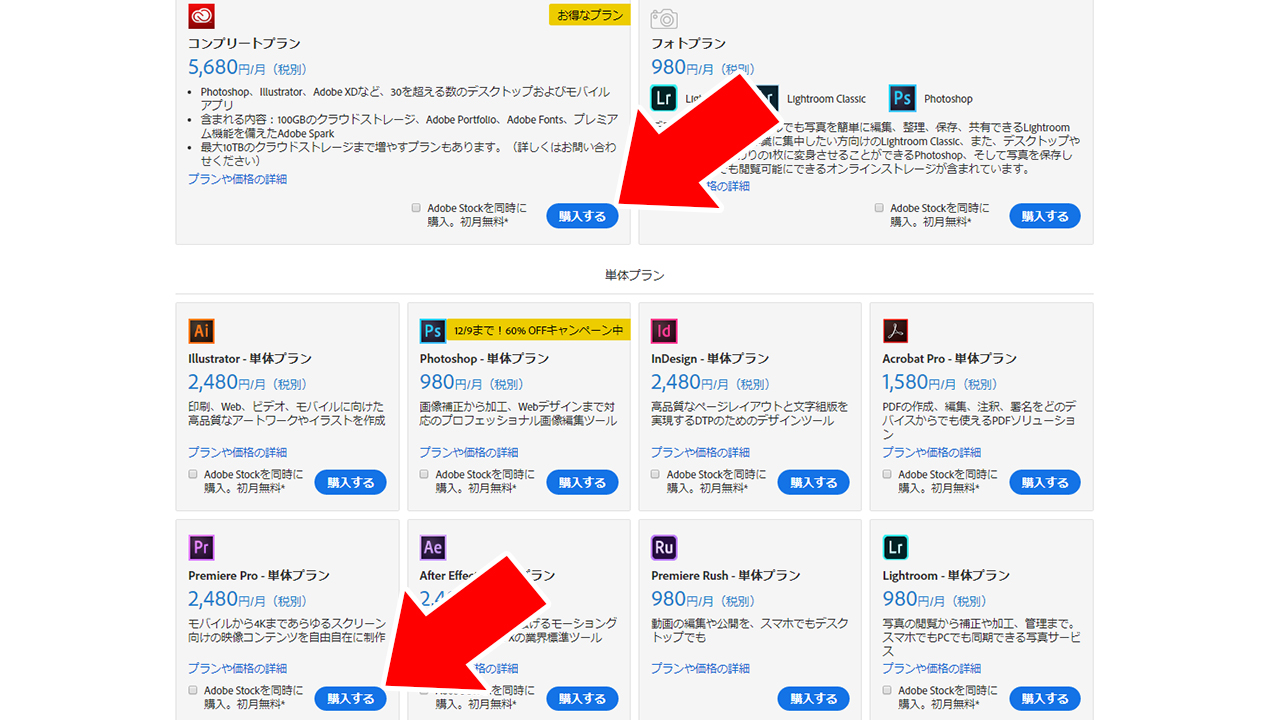This screenshot has width=1280, height=720.
Task: Purchase Premiere Pro single plan
Action: click(351, 698)
